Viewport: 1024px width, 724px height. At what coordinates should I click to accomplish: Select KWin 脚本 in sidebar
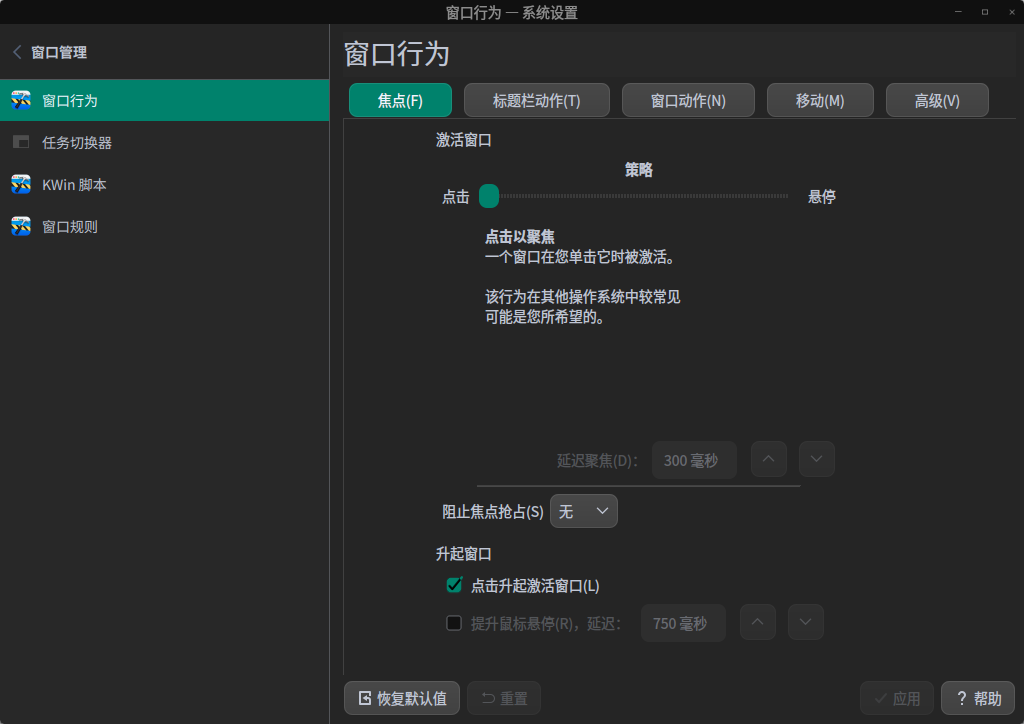pos(80,183)
